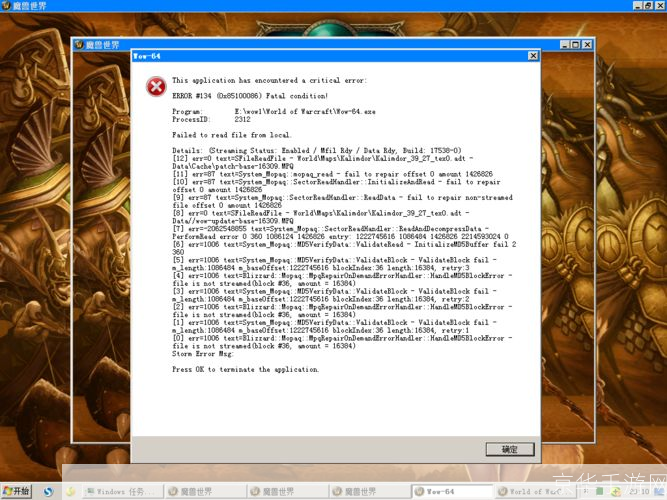Click the taskbar clock showing 23:10
The height and width of the screenshot is (500, 667).
639,491
